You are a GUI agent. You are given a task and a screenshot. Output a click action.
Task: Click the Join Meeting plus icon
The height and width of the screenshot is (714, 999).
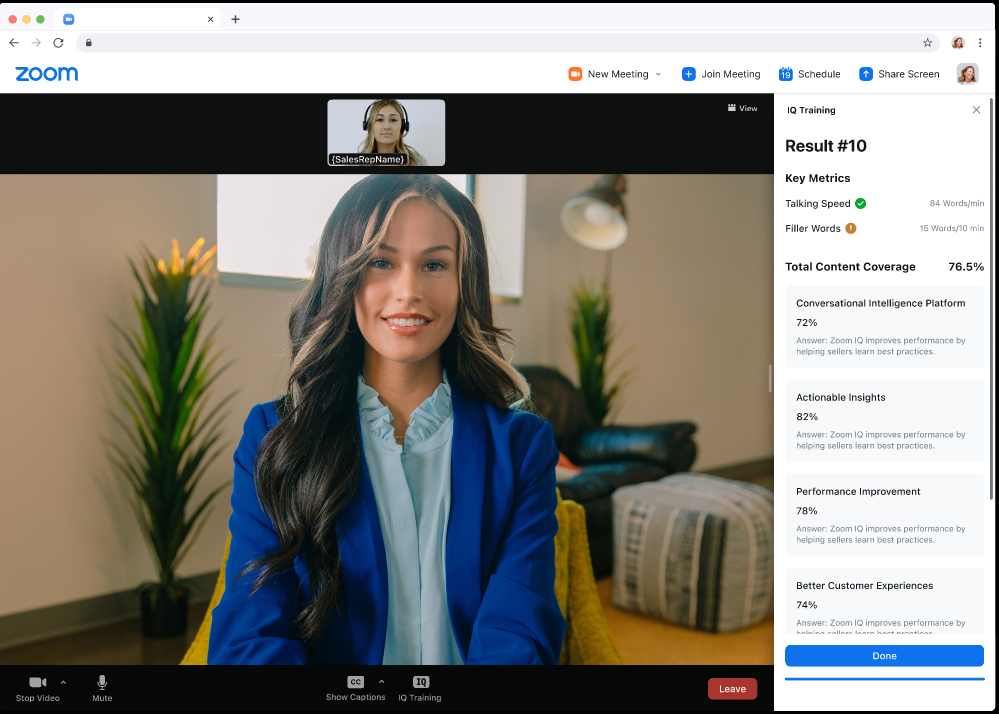pos(688,73)
